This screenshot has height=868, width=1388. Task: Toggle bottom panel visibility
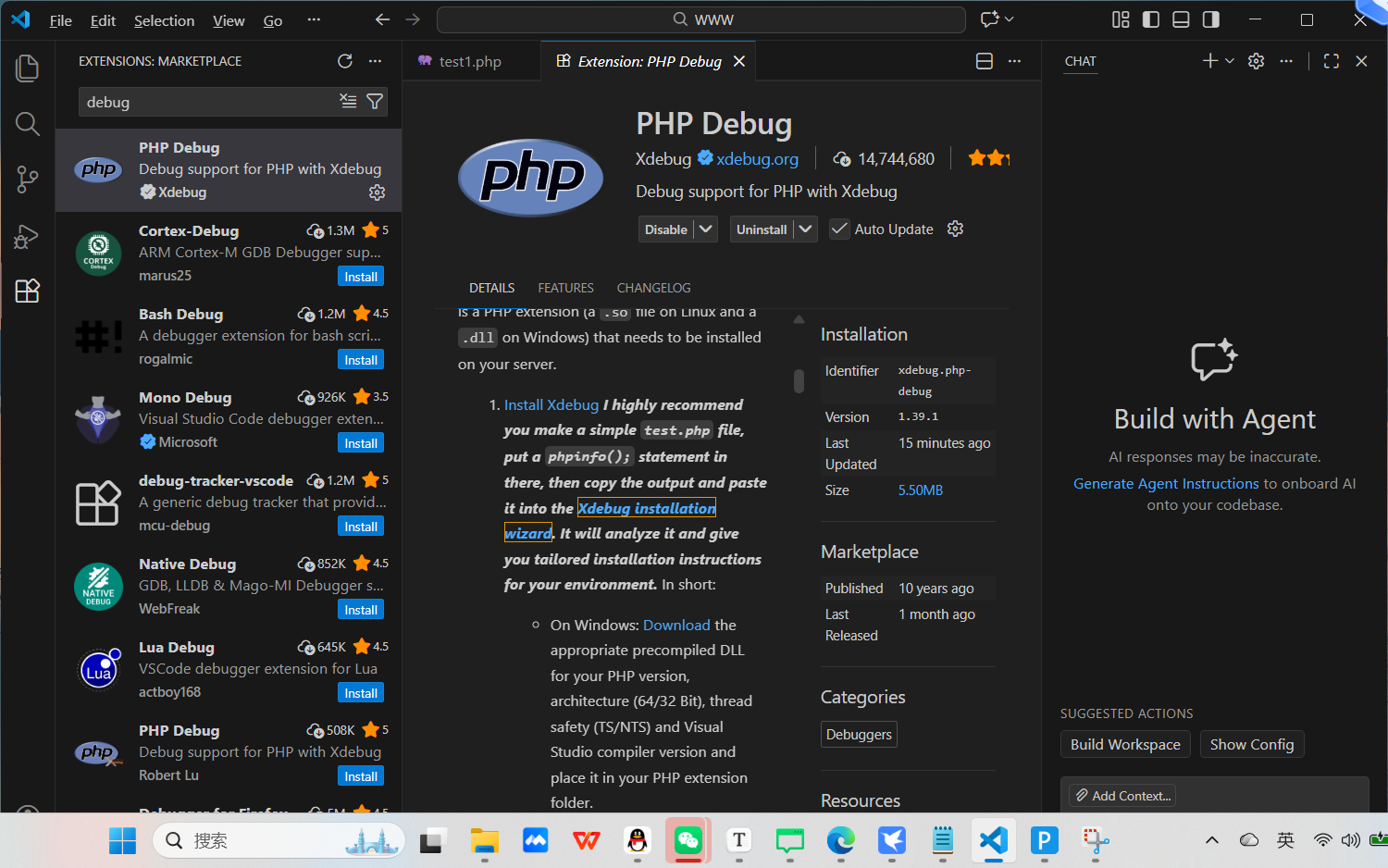(x=1181, y=19)
